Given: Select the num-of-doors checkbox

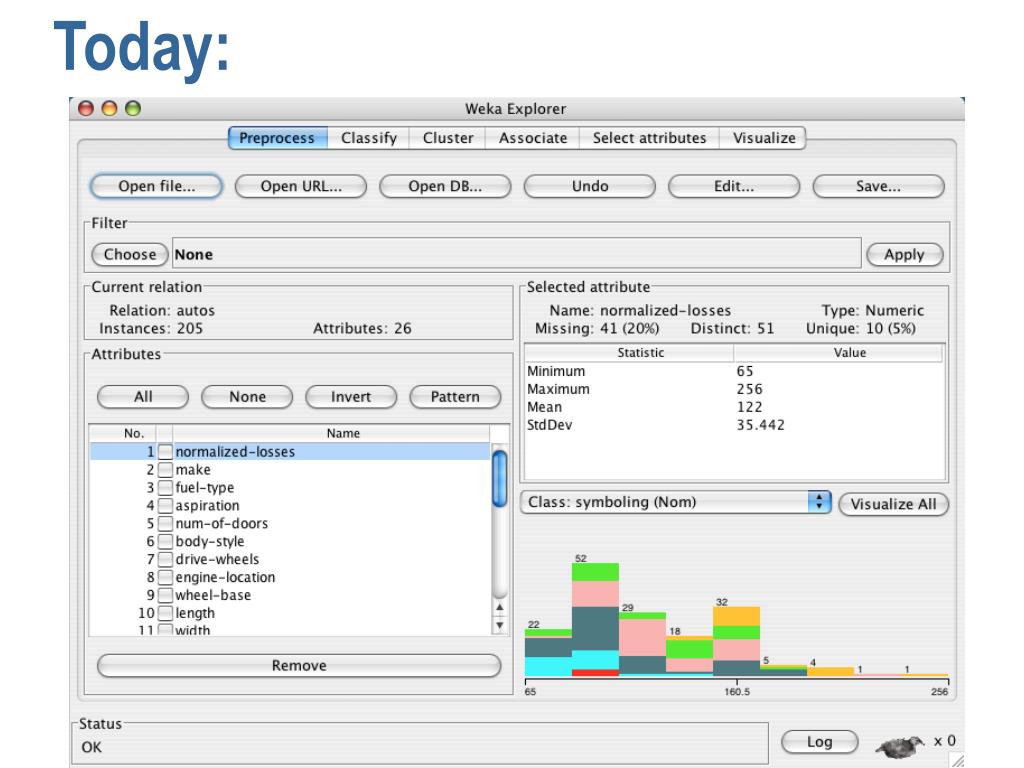Looking at the screenshot, I should point(165,523).
